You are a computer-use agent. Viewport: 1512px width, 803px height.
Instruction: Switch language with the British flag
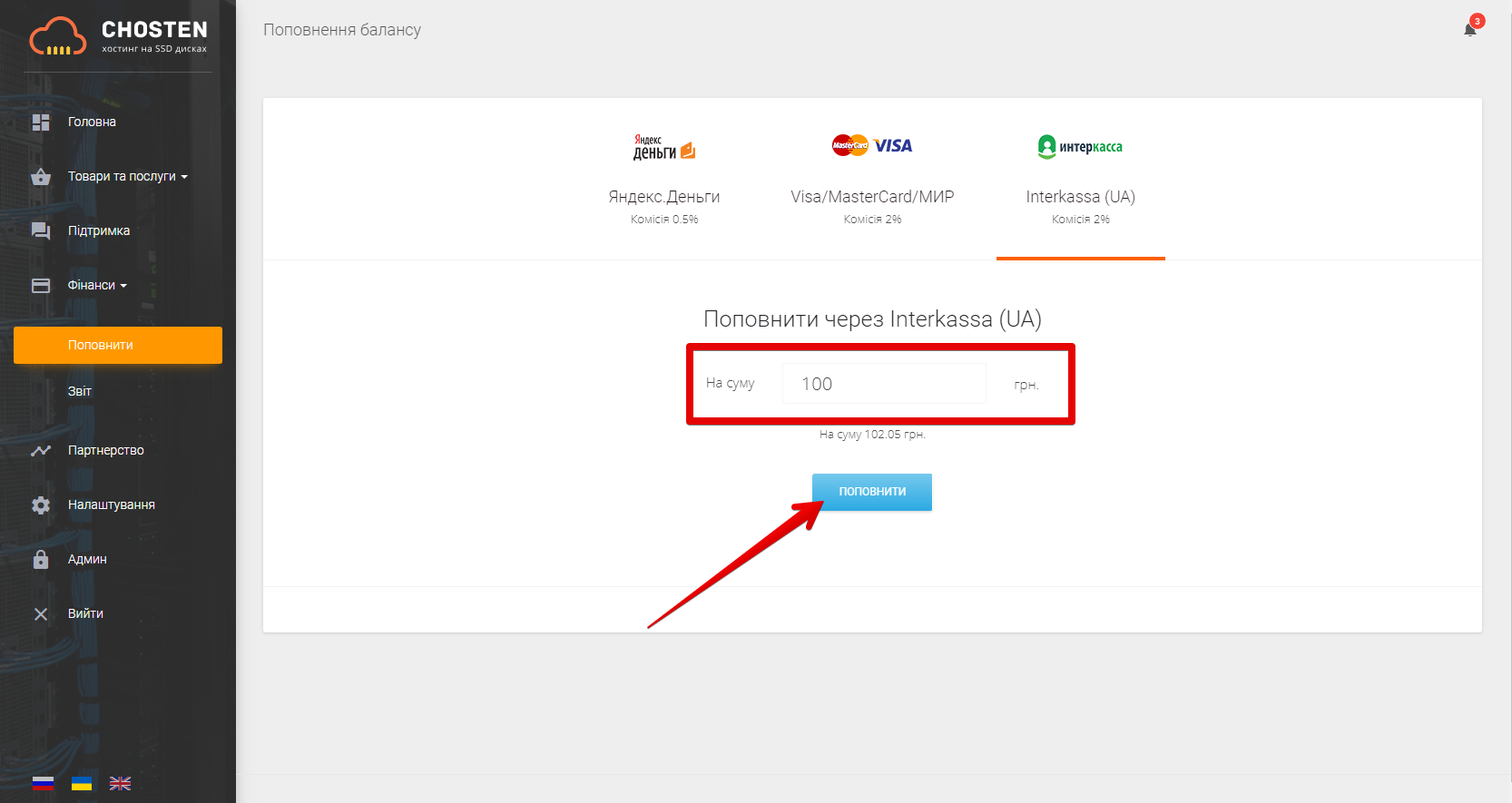(120, 783)
